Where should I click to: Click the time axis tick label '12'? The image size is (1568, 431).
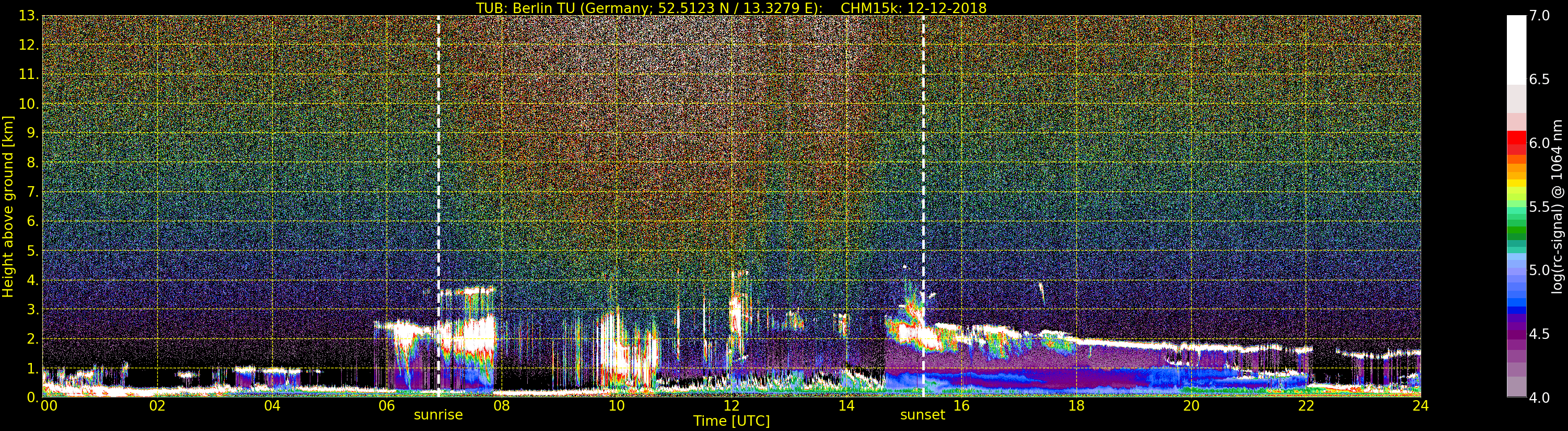[731, 405]
